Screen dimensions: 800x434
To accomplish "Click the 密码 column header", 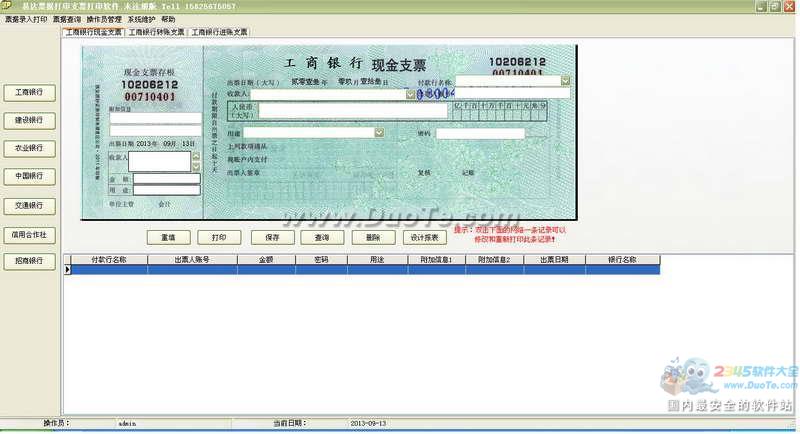I will point(321,260).
